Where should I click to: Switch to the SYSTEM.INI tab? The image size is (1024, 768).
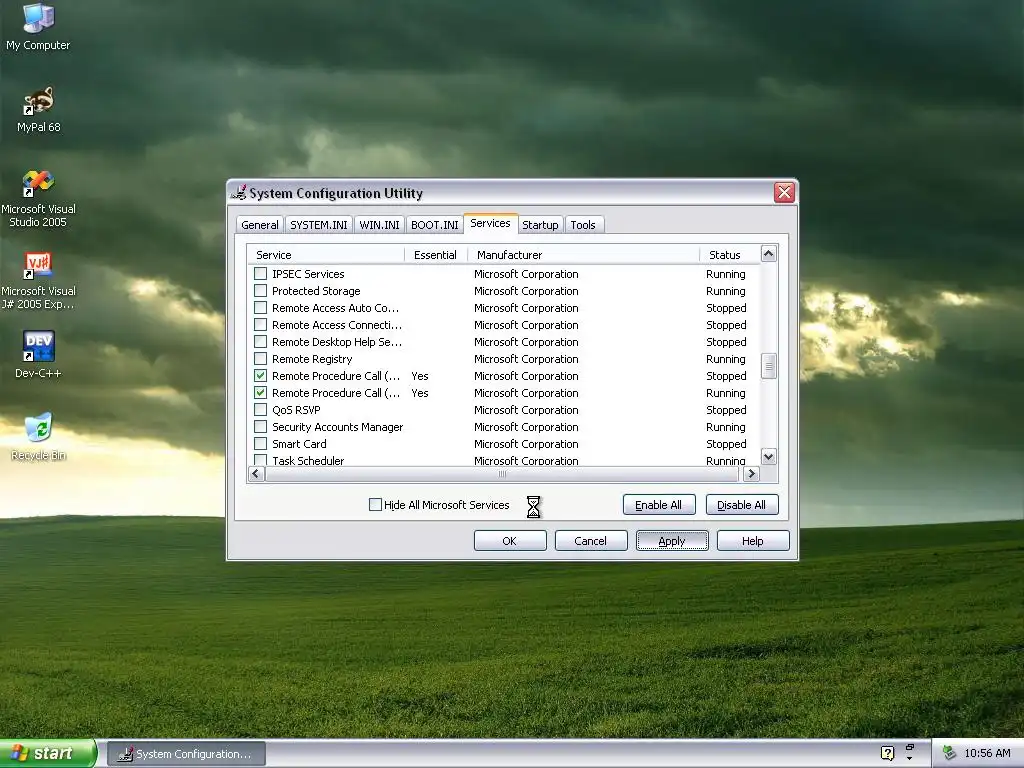(319, 225)
